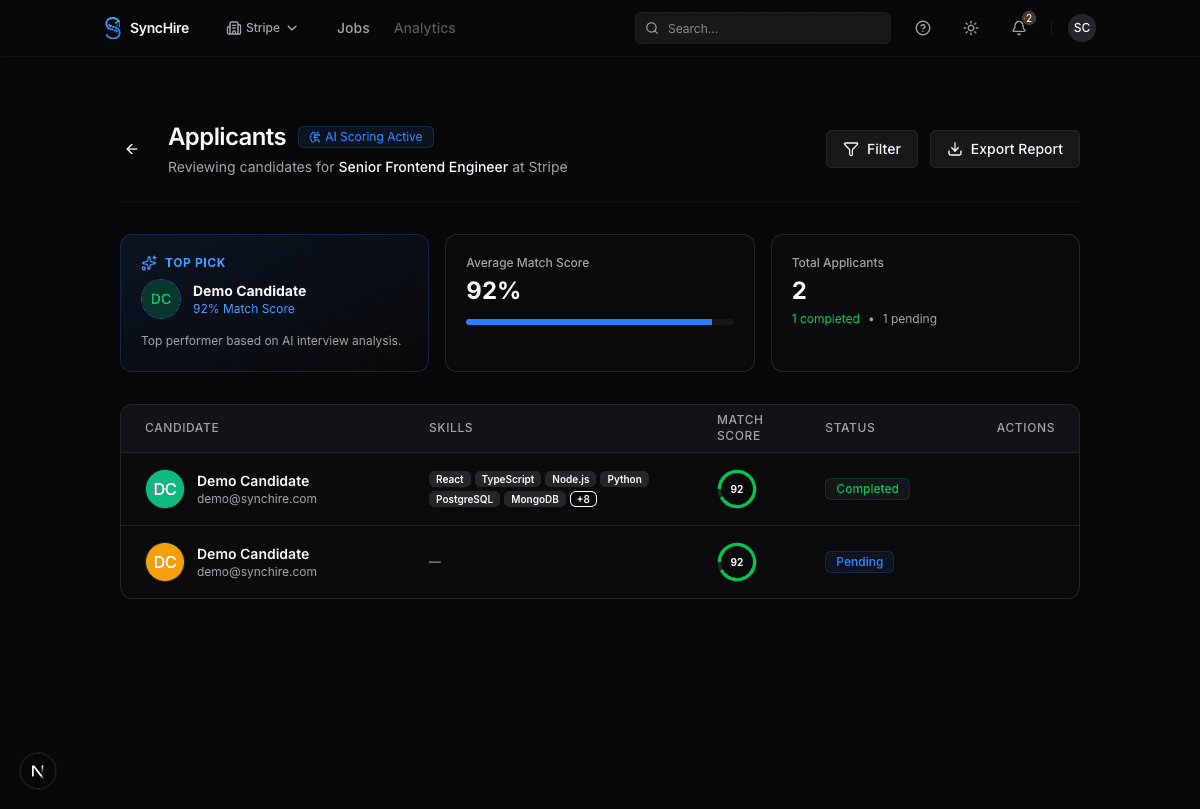Select the 92% Match Score link in Top Pick
The image size is (1200, 809).
[244, 309]
